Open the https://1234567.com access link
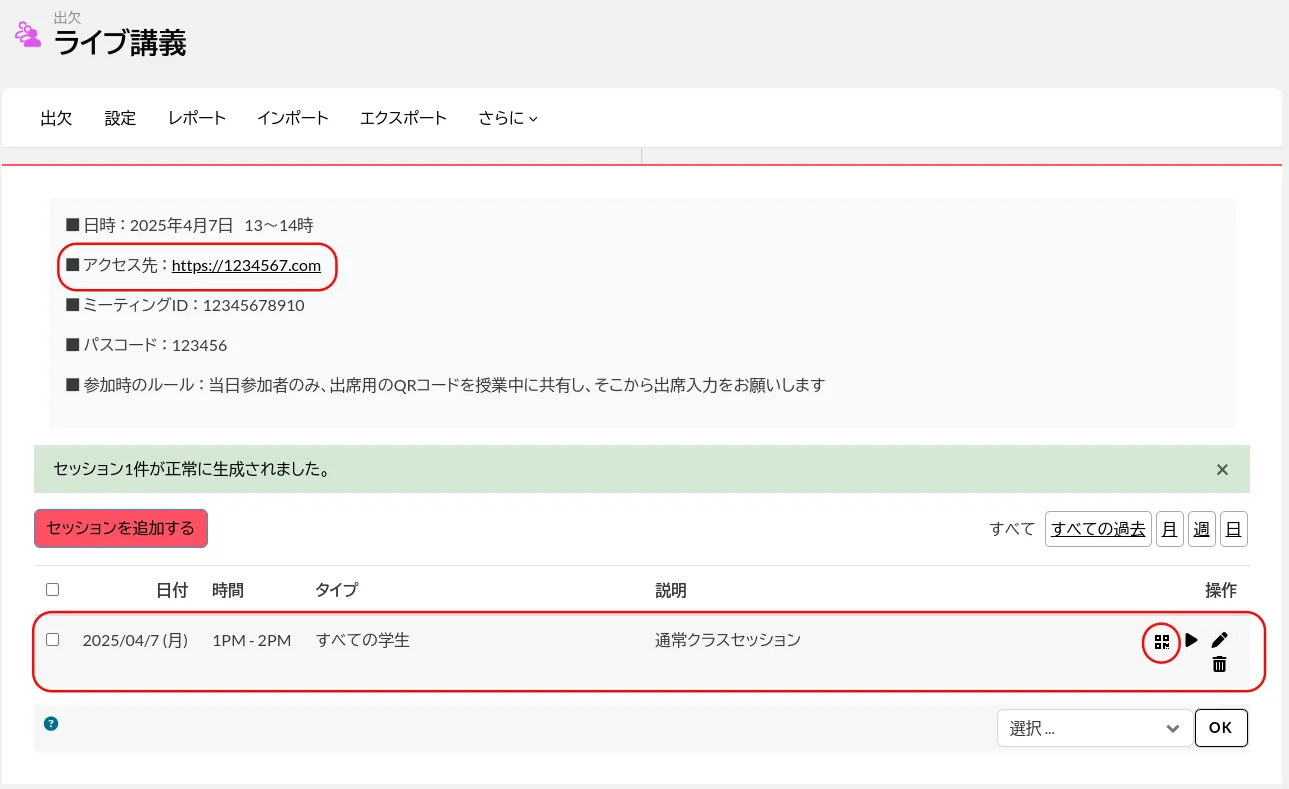The width and height of the screenshot is (1289, 789). (246, 266)
